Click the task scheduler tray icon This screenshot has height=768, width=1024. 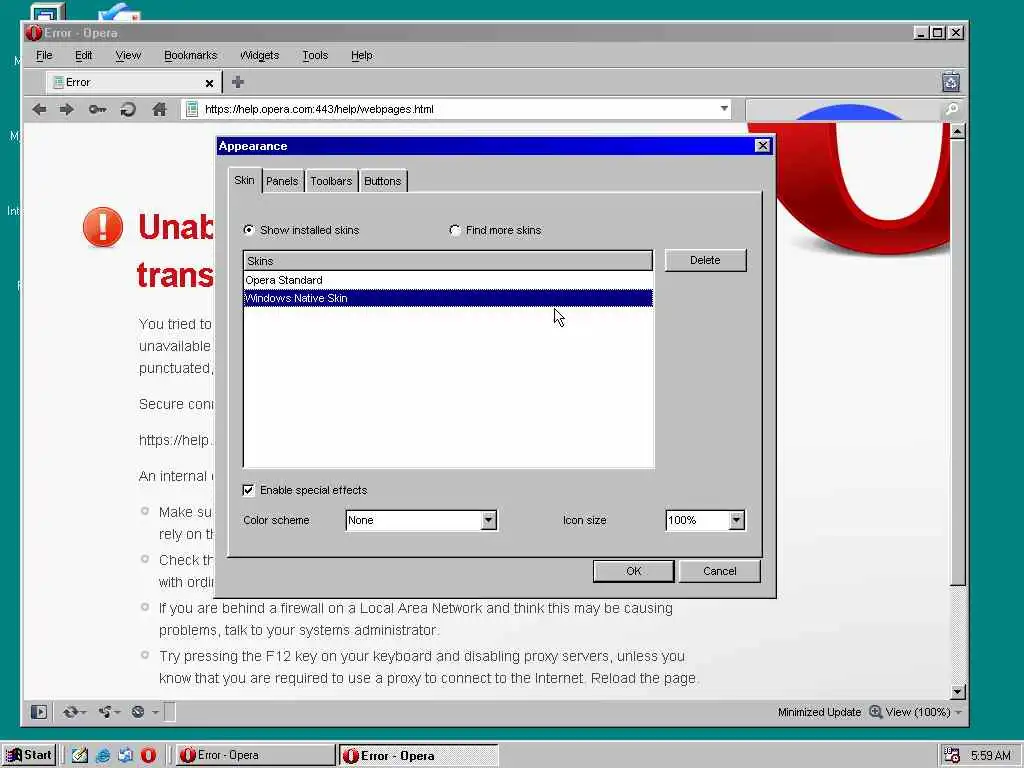[952, 755]
